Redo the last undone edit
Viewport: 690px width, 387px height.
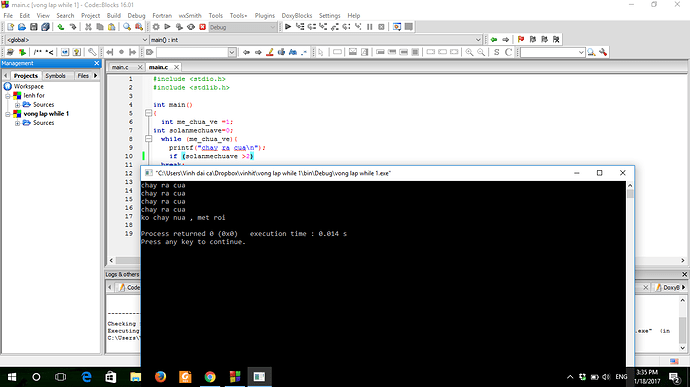point(73,27)
